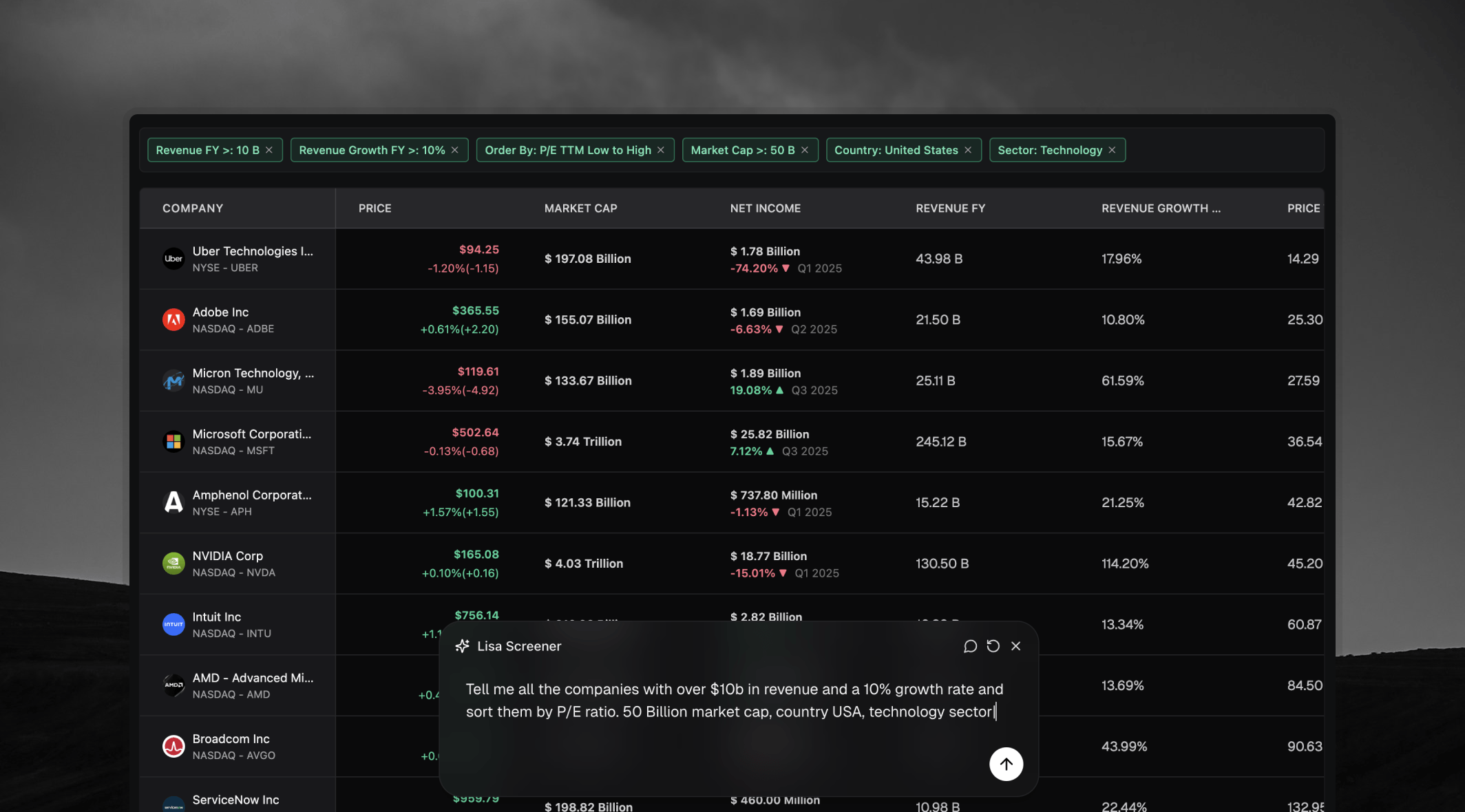Reset the Lisa Screener conversation
The height and width of the screenshot is (812, 1465).
993,646
